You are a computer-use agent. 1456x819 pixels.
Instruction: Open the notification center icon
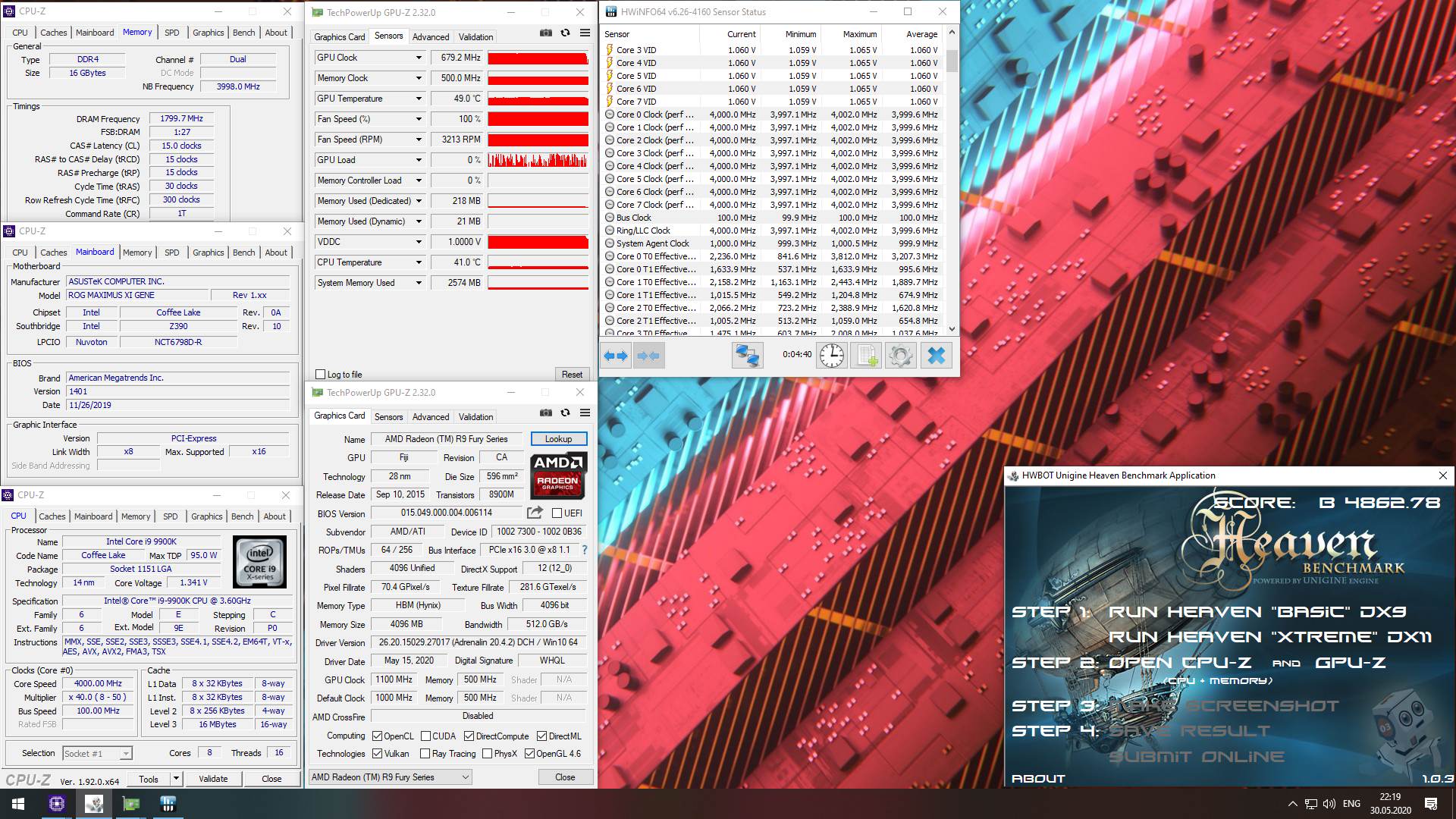[1431, 804]
